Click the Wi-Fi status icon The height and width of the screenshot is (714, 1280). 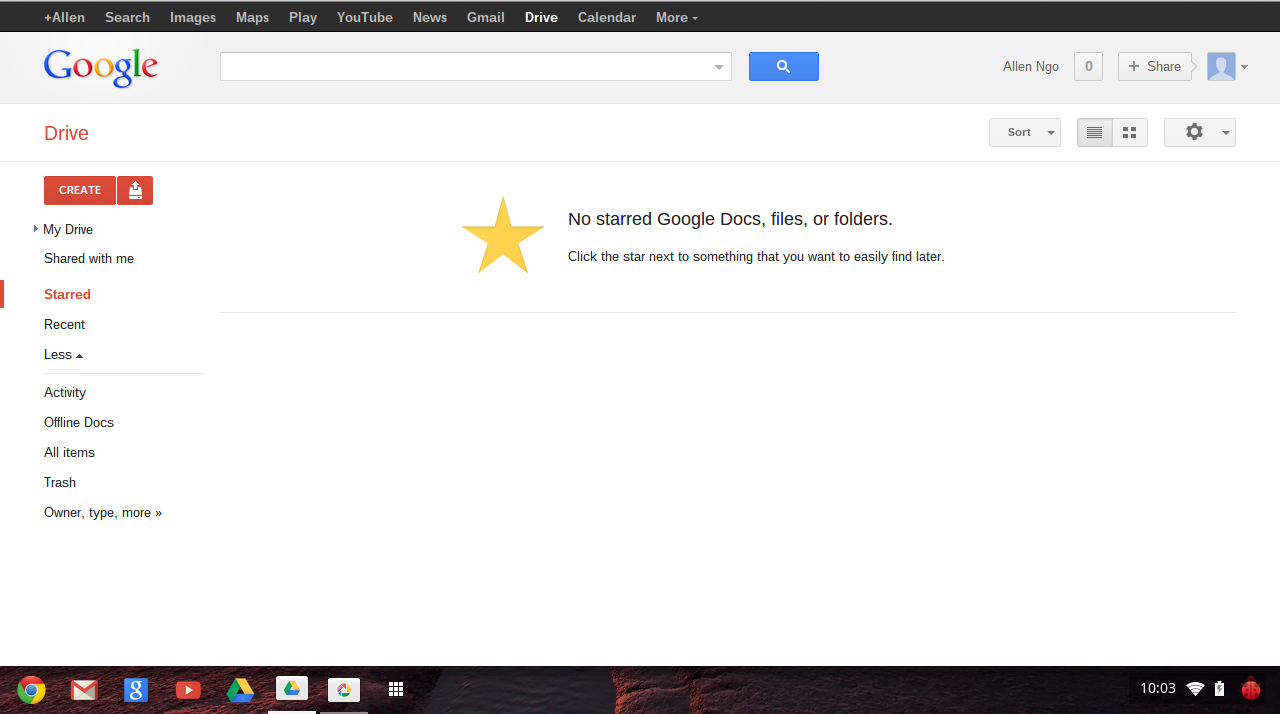click(x=1195, y=689)
